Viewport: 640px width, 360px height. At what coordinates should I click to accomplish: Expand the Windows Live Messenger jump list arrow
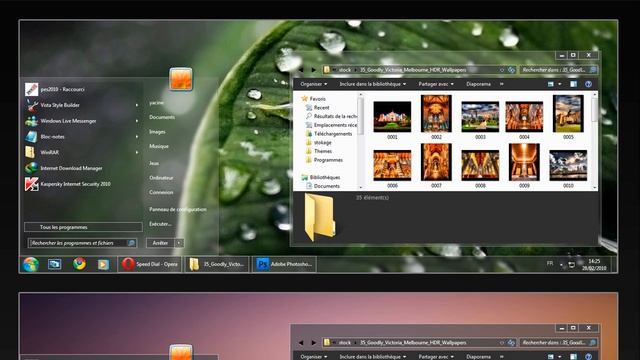click(137, 121)
